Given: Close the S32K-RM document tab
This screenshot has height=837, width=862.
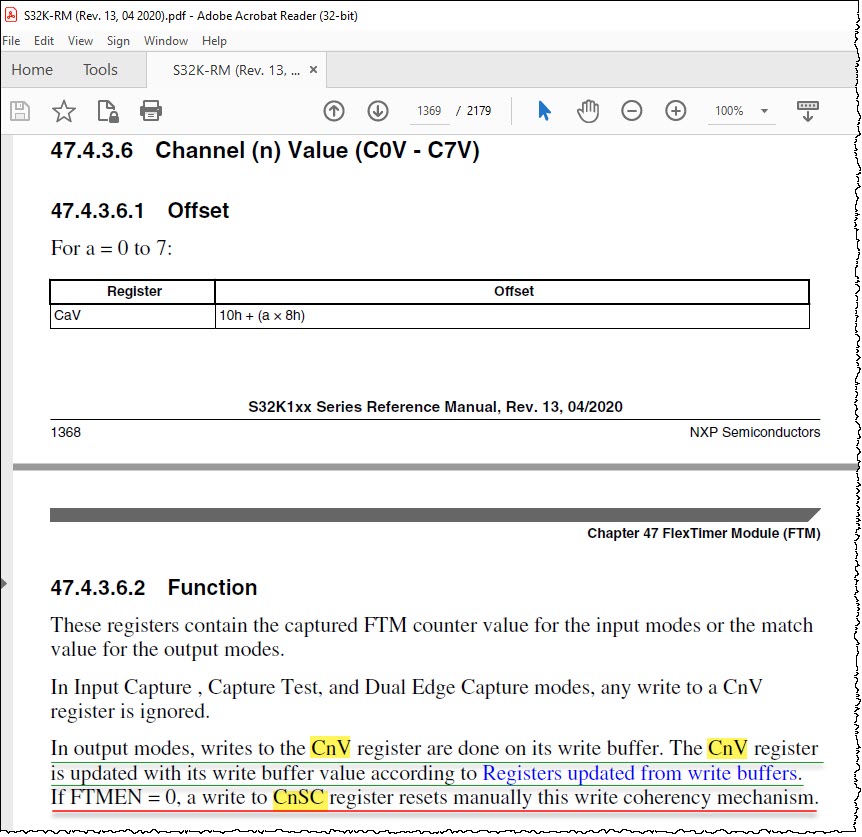Looking at the screenshot, I should 313,70.
